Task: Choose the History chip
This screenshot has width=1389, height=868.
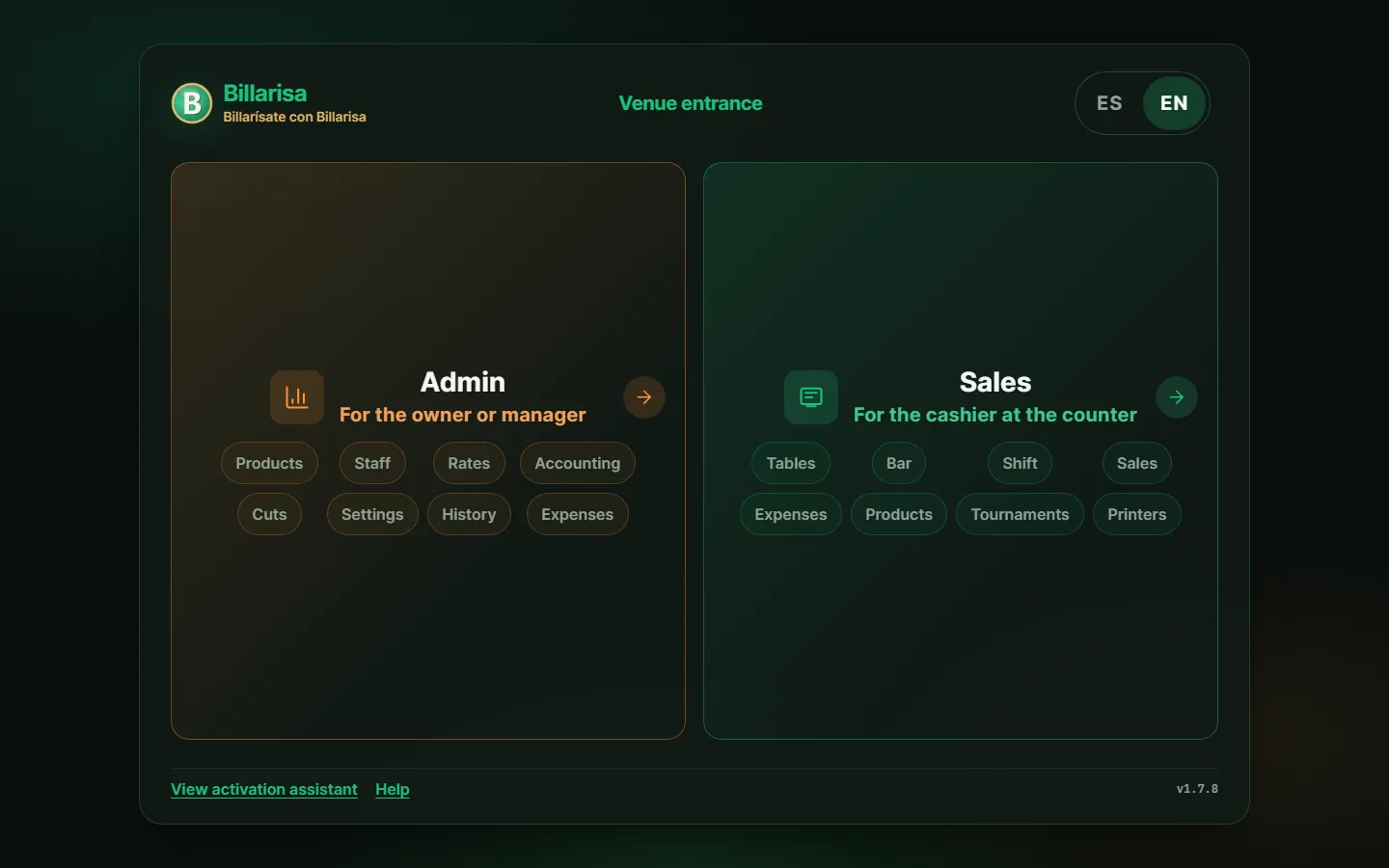Action: [x=469, y=514]
